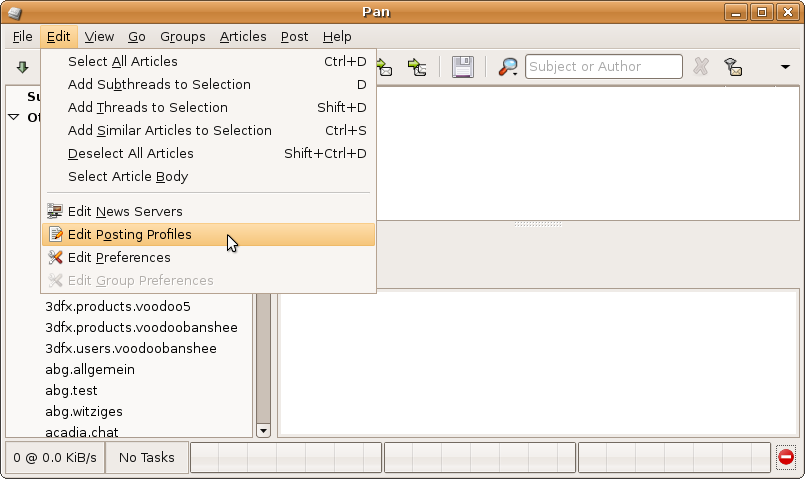Viewport: 805px width, 479px height.
Task: Click the group list scroll down arrow
Action: tap(264, 430)
